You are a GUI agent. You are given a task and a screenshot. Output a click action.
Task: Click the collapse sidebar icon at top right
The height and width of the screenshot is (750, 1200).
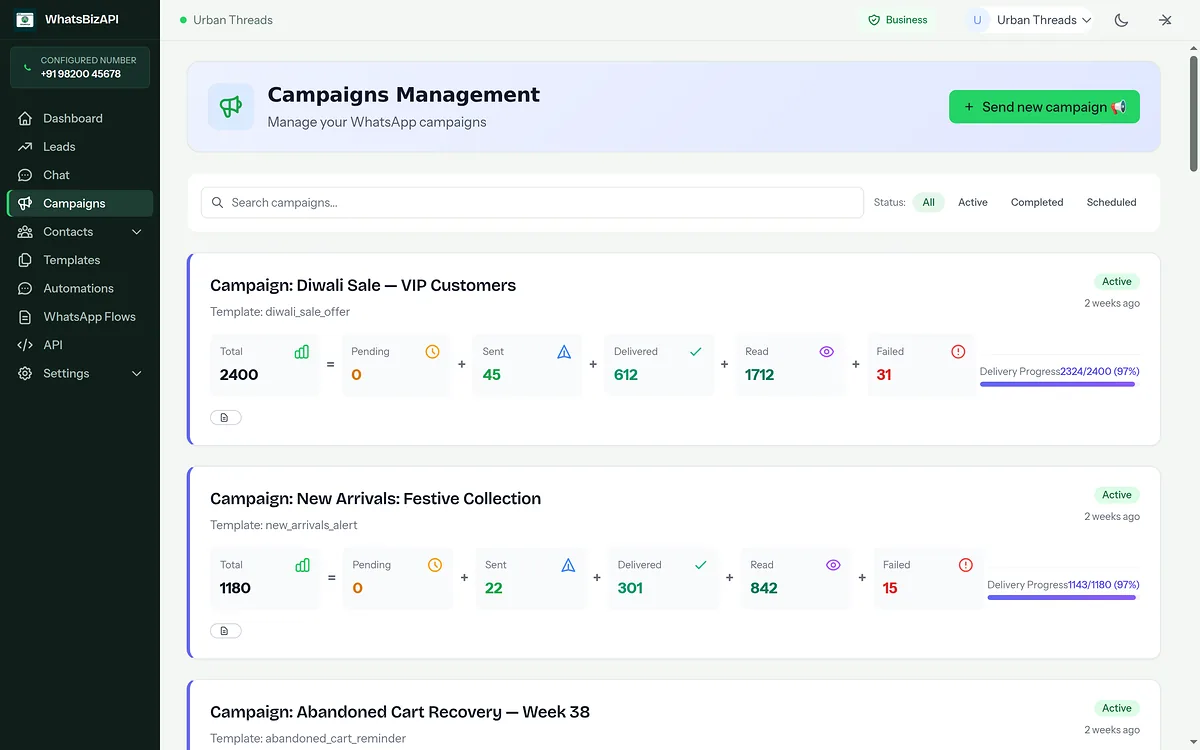pyautogui.click(x=1165, y=20)
